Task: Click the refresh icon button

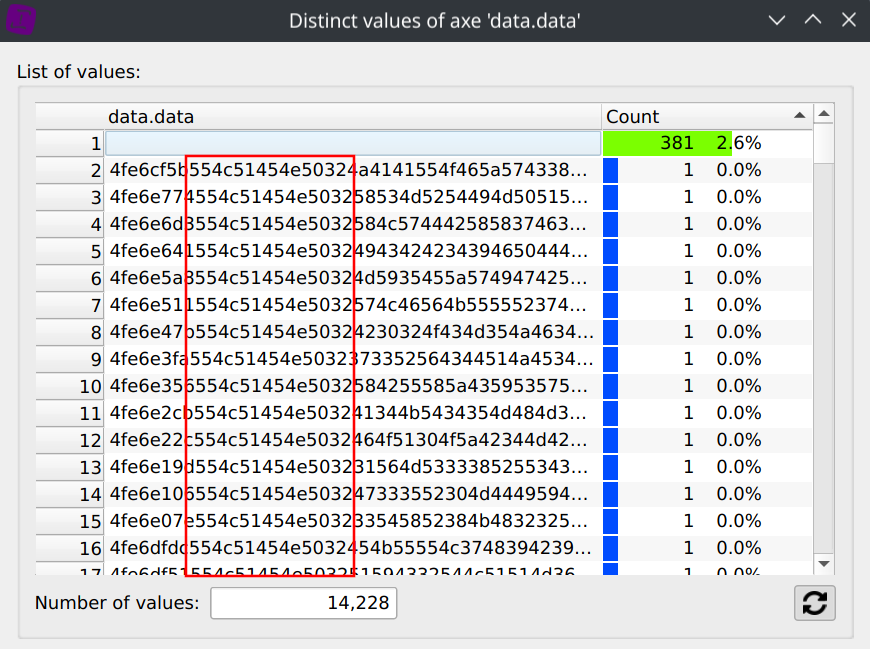Action: 815,603
